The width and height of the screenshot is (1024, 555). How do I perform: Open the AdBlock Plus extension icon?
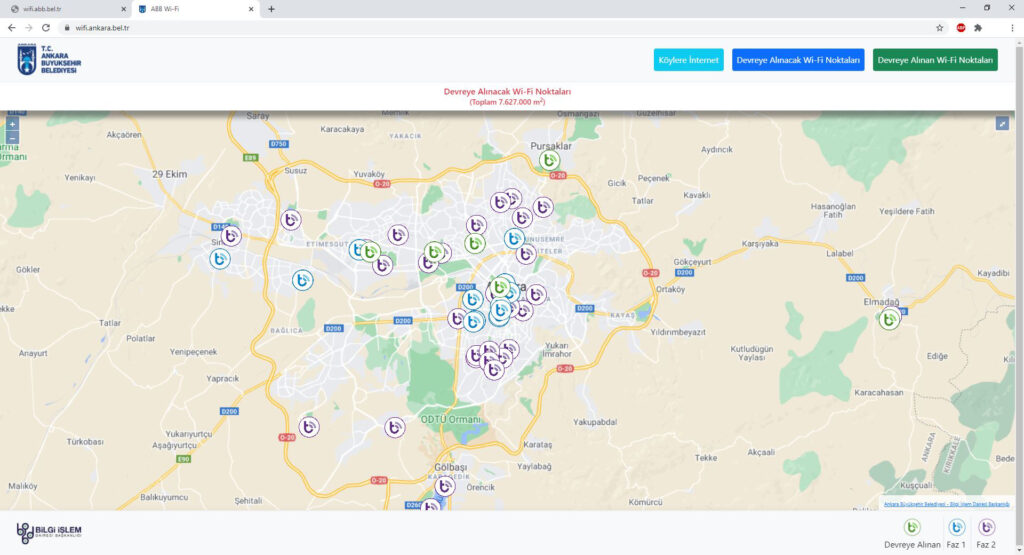961,28
